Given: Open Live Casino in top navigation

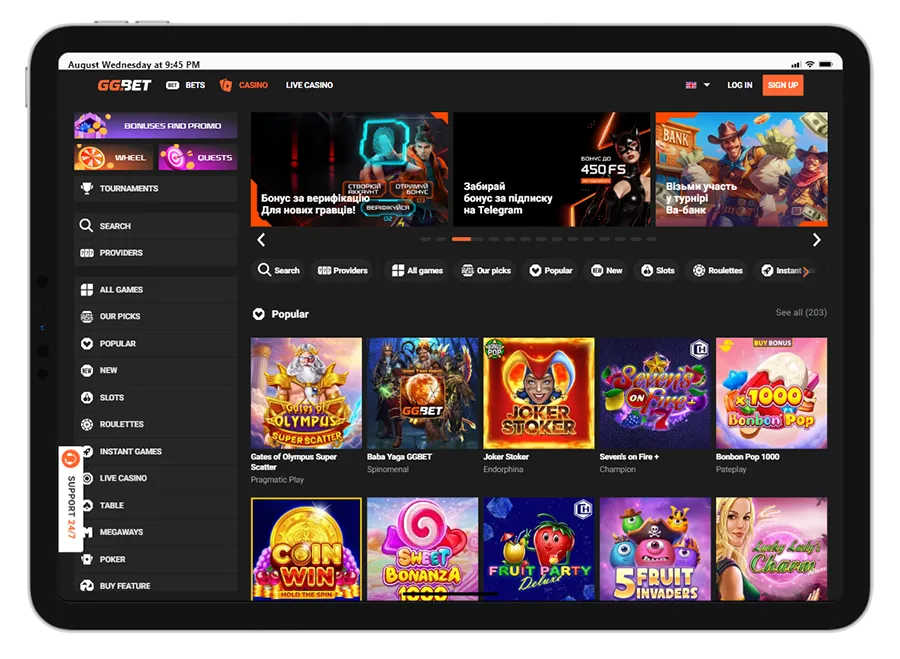Looking at the screenshot, I should click(x=309, y=85).
